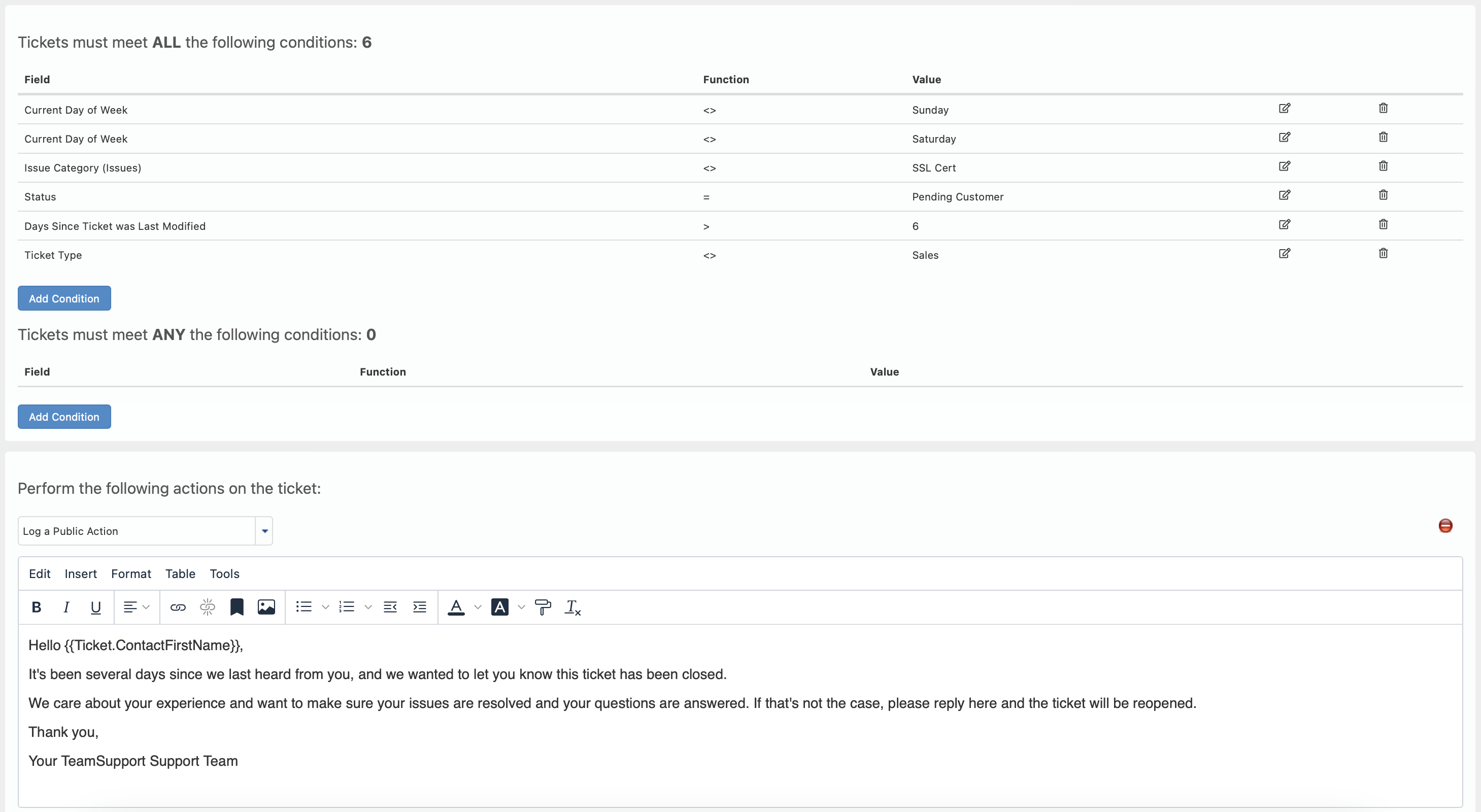Decrease indent of the paragraph

(390, 606)
